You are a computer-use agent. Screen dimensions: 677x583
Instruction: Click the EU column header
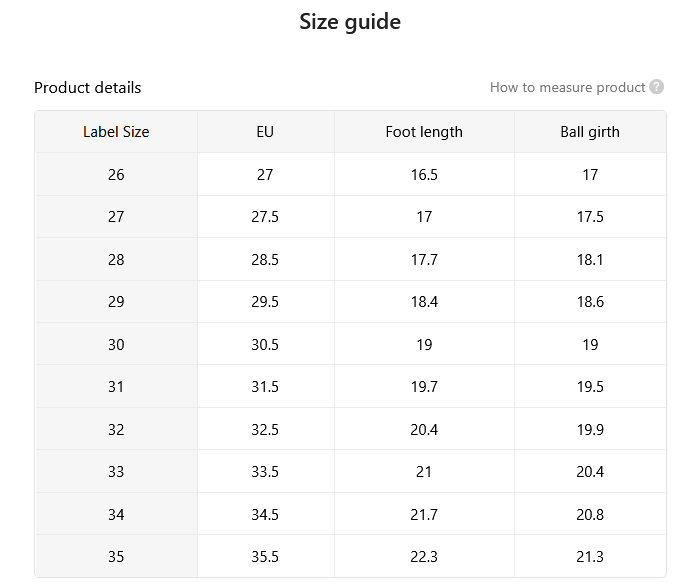pyautogui.click(x=265, y=132)
